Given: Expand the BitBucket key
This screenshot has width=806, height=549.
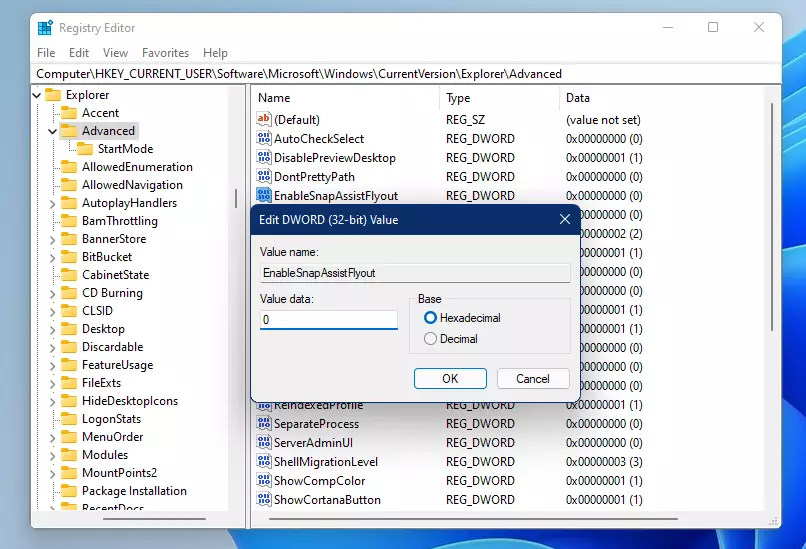Looking at the screenshot, I should (x=52, y=258).
